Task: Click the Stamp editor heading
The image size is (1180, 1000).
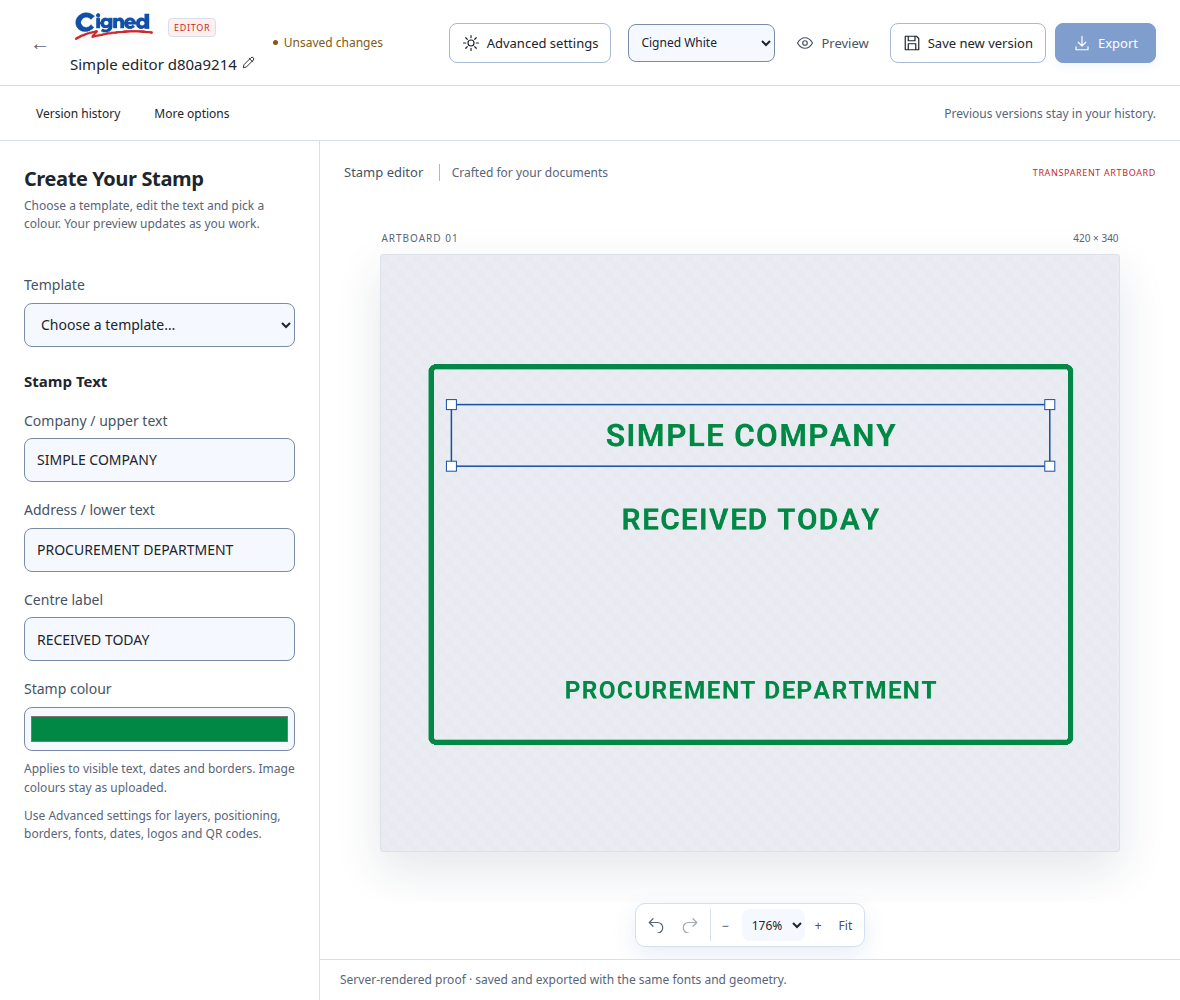Action: 383,172
